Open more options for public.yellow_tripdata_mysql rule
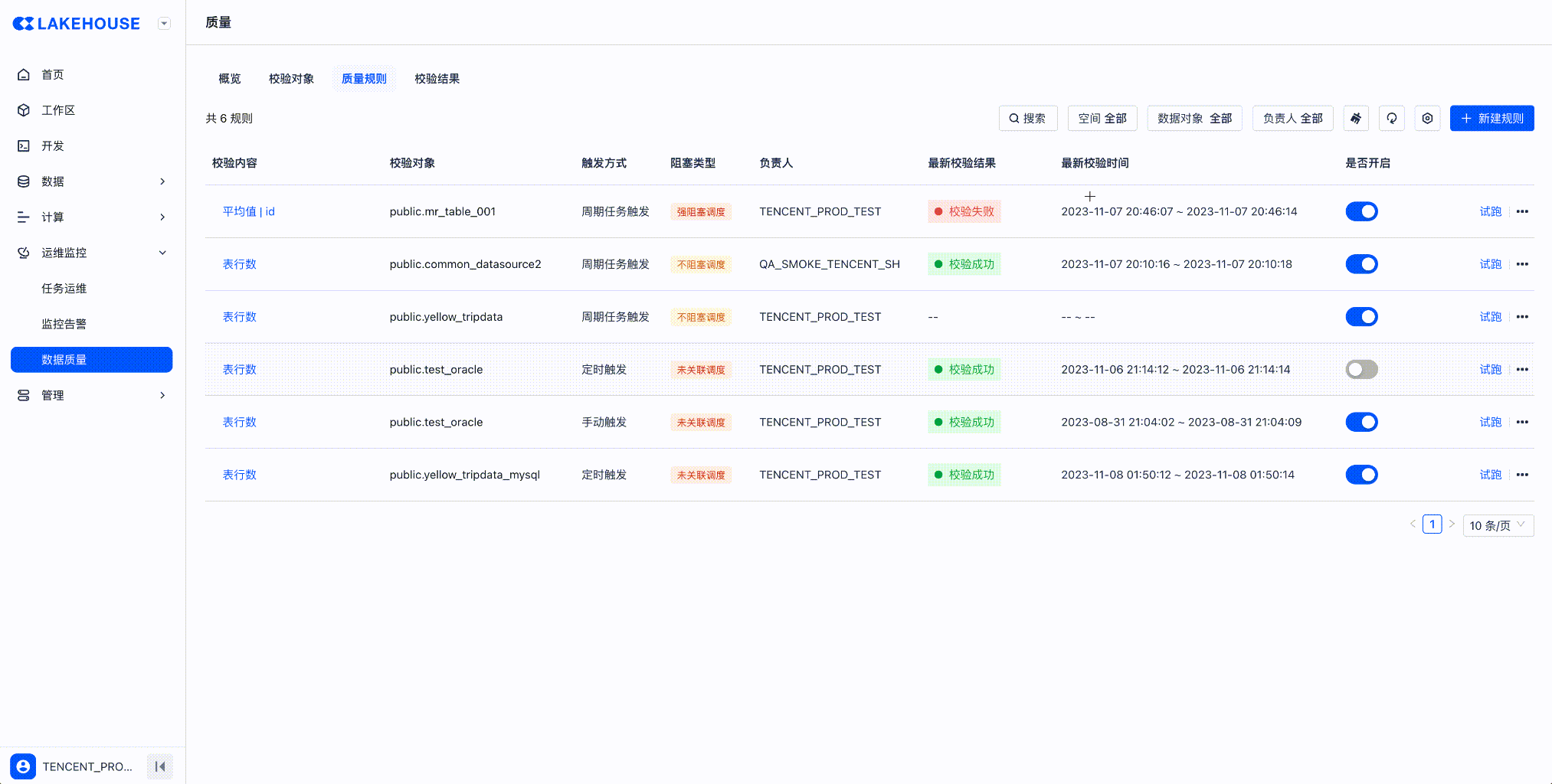 (1522, 475)
